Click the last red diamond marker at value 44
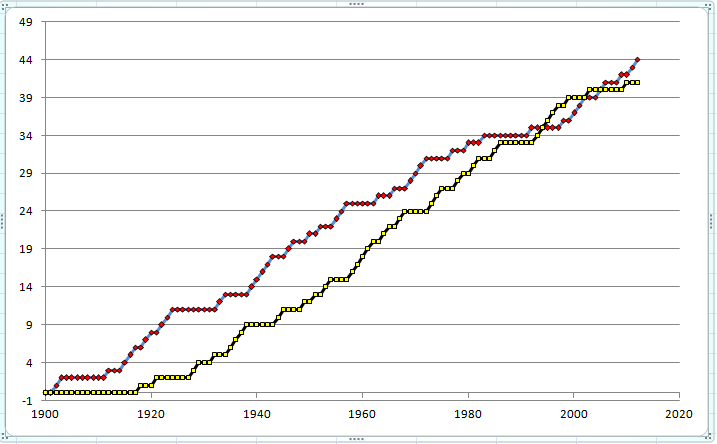Viewport: 717px width, 444px height. pos(637,59)
